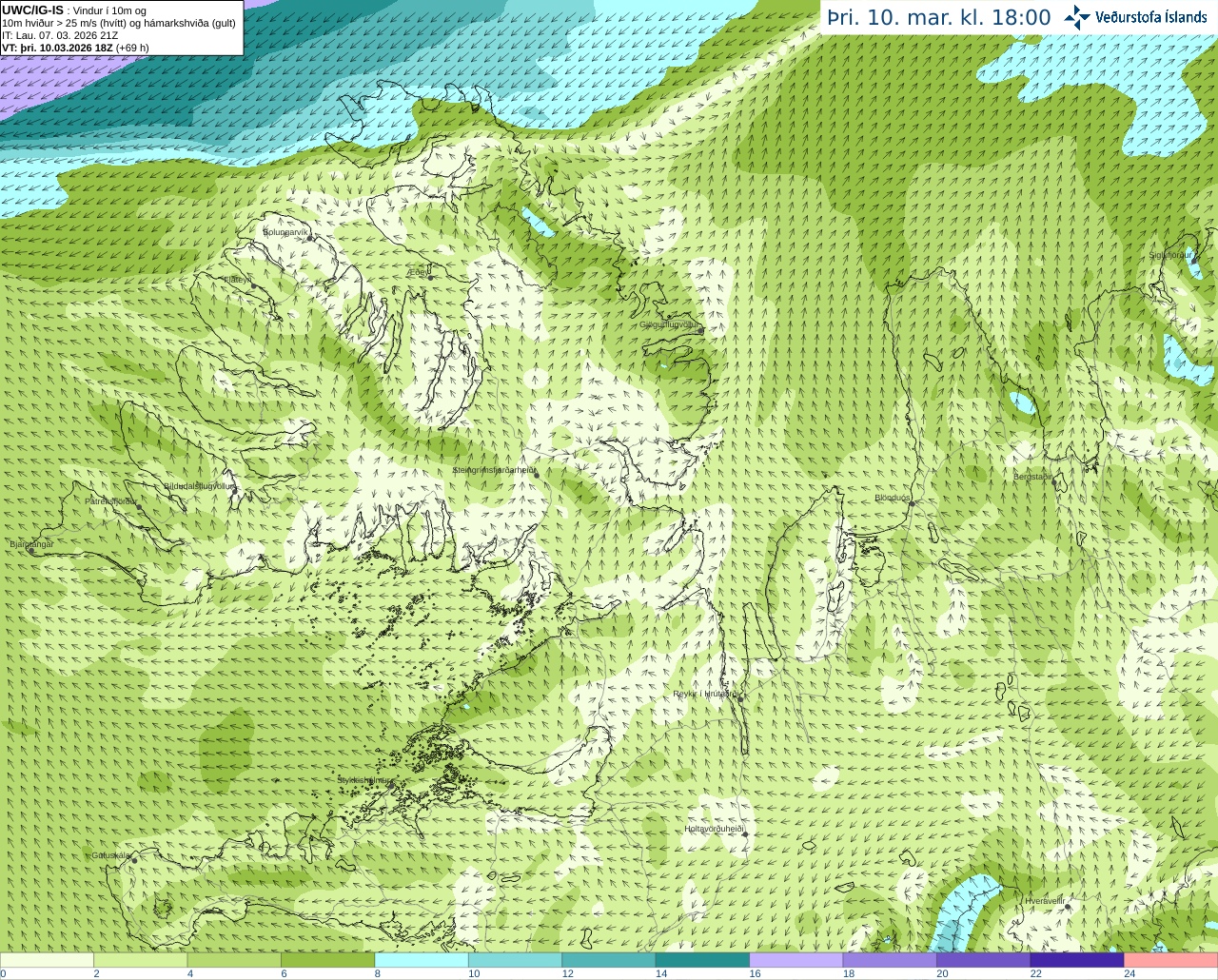Select the IT: Lau. 07. 03. 2026 21Z line
The image size is (1218, 980).
(60, 35)
